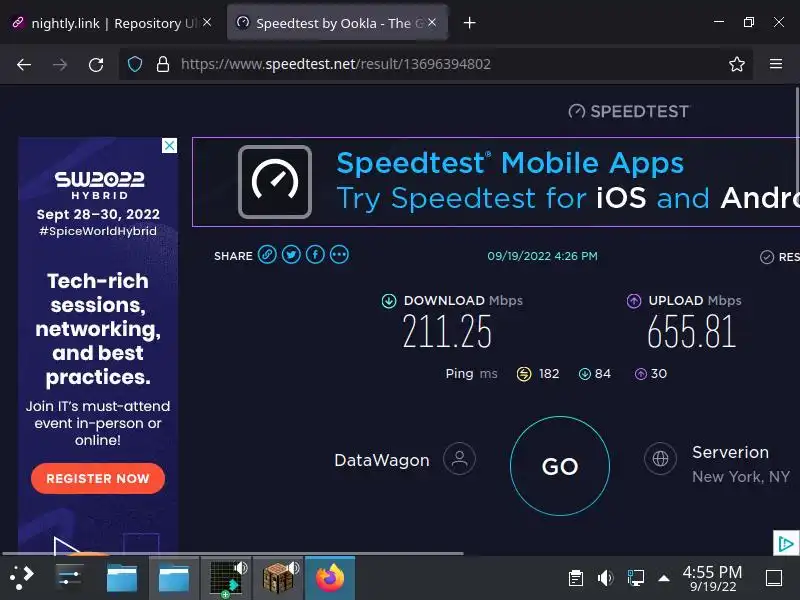Click the AdChoices icon
This screenshot has width=800, height=600.
pyautogui.click(x=786, y=543)
